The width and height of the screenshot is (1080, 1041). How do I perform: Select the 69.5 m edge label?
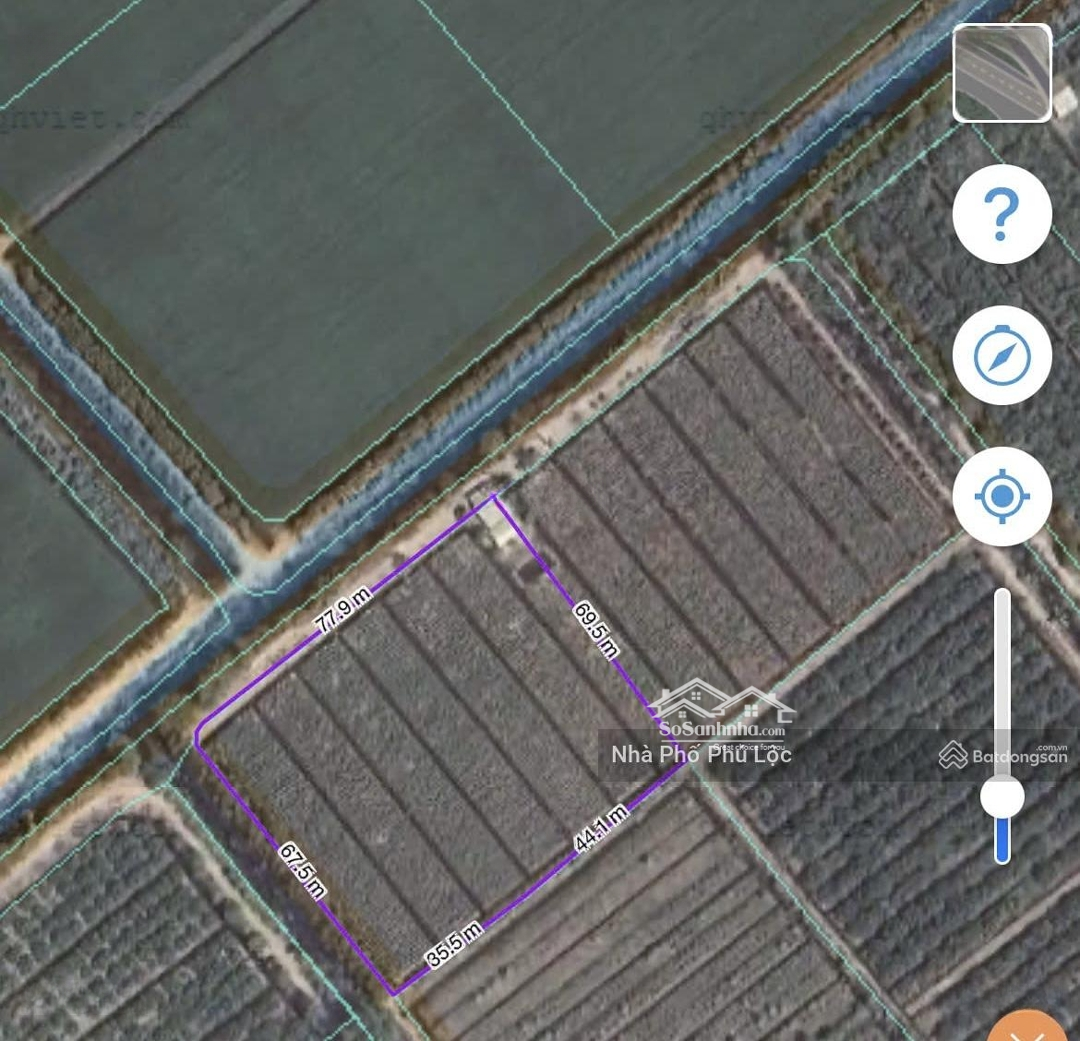coord(596,630)
